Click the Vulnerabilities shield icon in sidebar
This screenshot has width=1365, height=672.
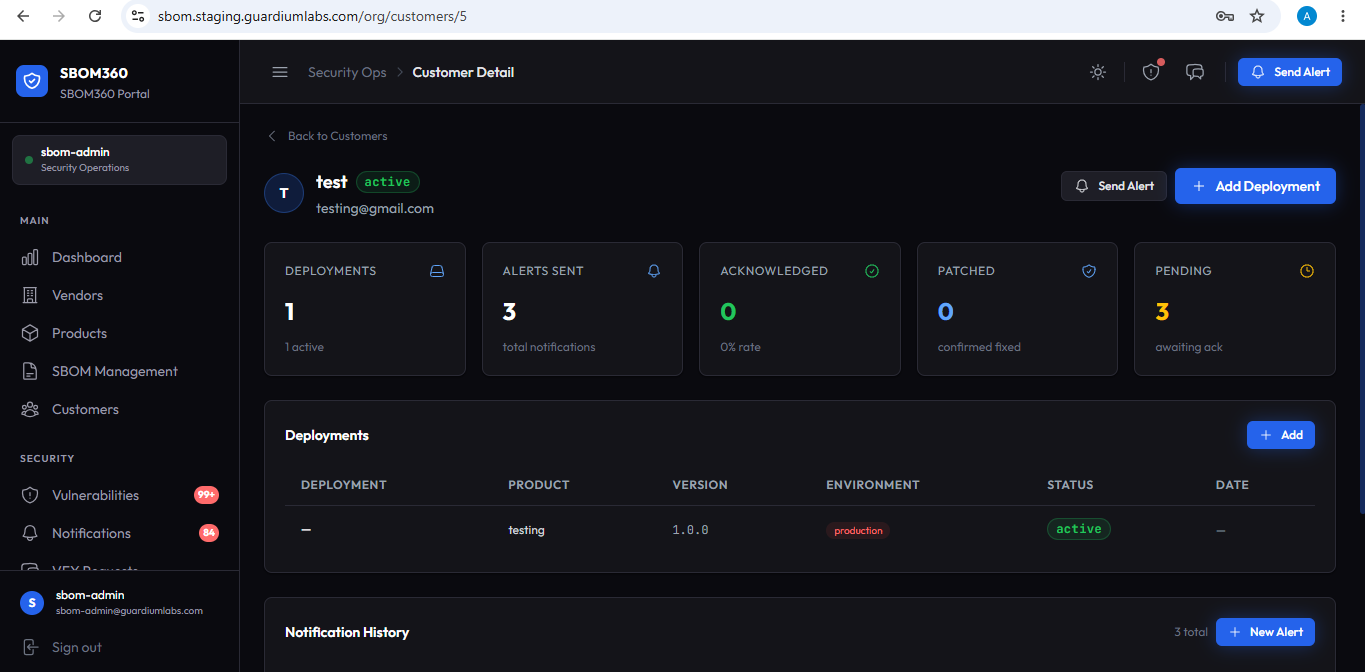pyautogui.click(x=30, y=496)
